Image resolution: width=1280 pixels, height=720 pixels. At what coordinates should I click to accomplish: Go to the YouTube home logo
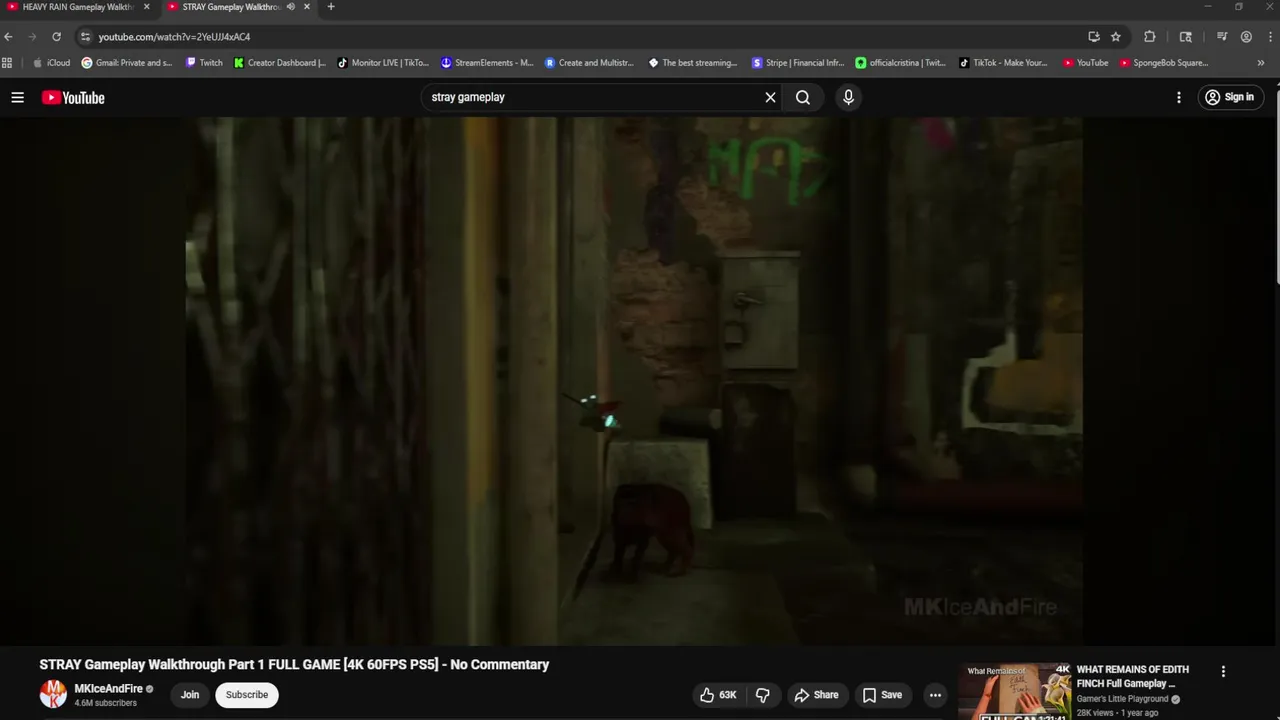click(x=73, y=97)
